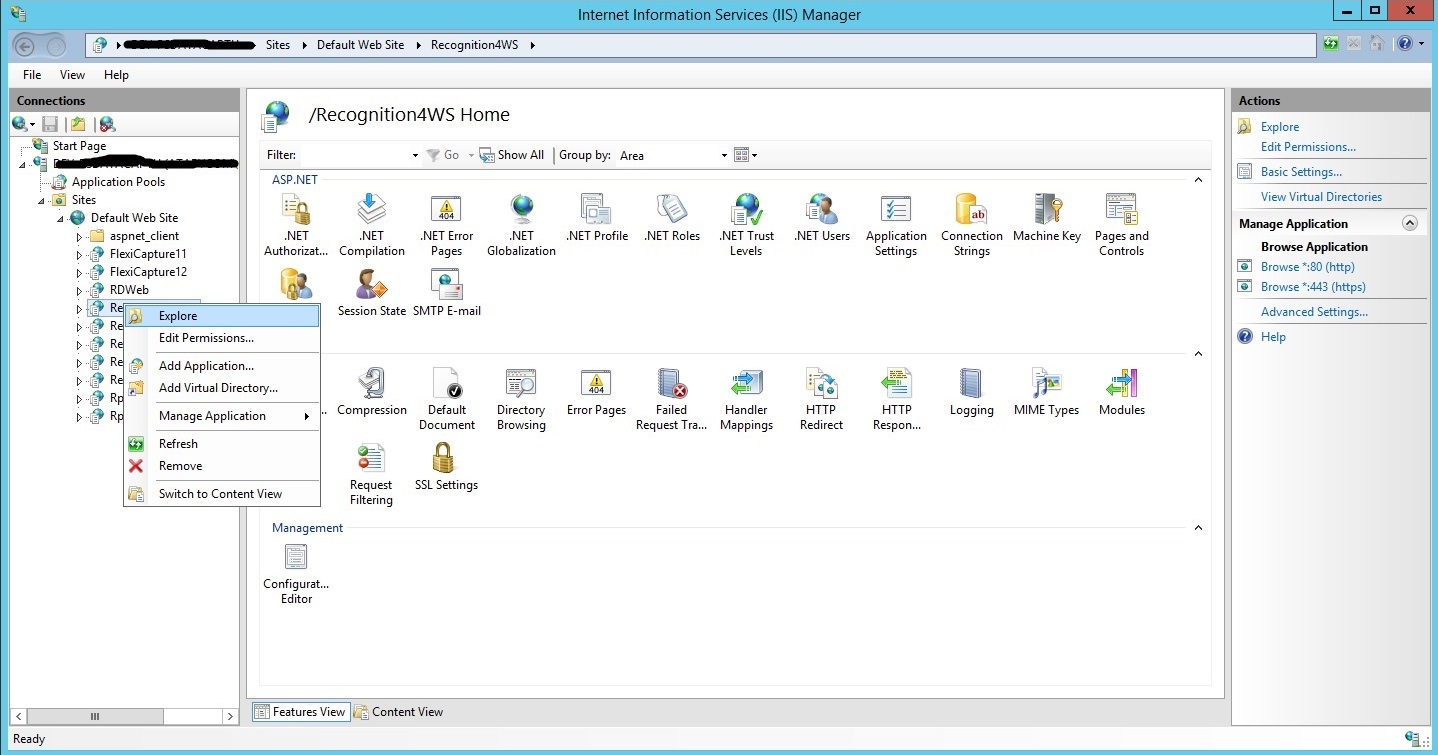Expand the FlexCapture12 tree node
1438x755 pixels.
tap(79, 272)
